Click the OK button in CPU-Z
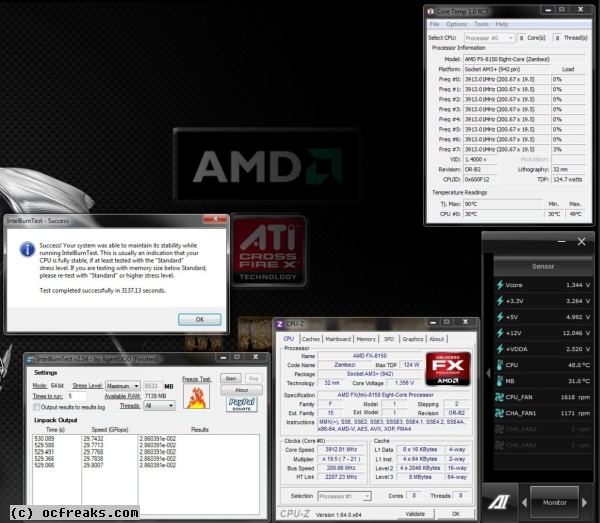600x523 pixels. (456, 513)
